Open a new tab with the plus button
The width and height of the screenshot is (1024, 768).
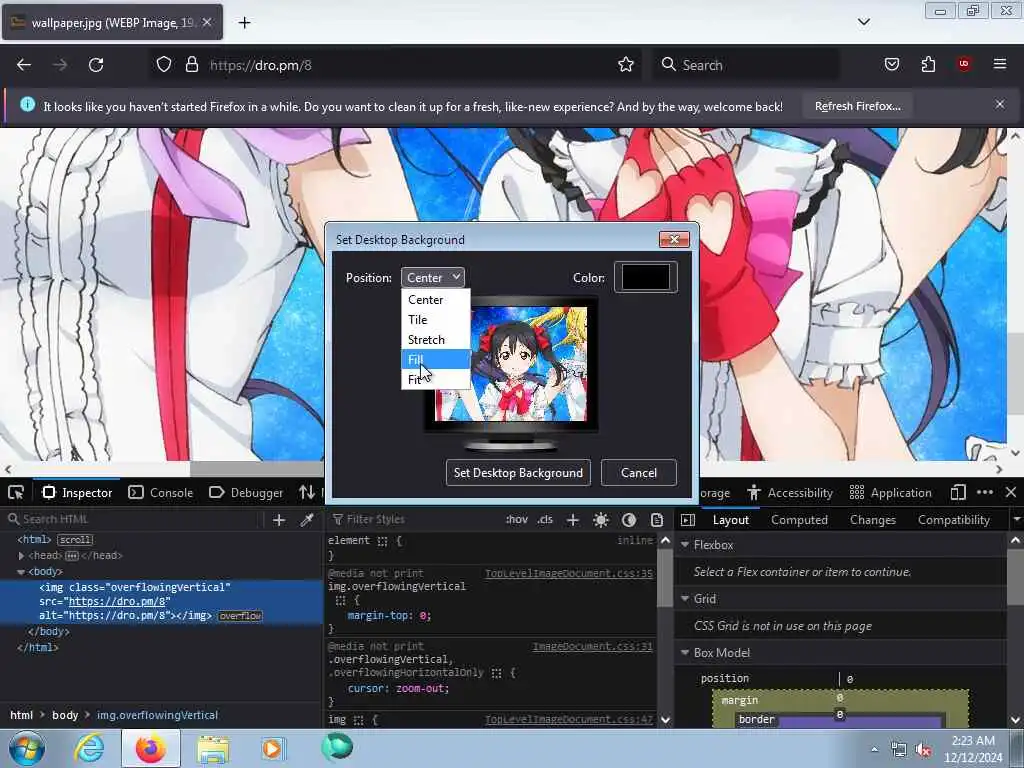click(x=244, y=23)
